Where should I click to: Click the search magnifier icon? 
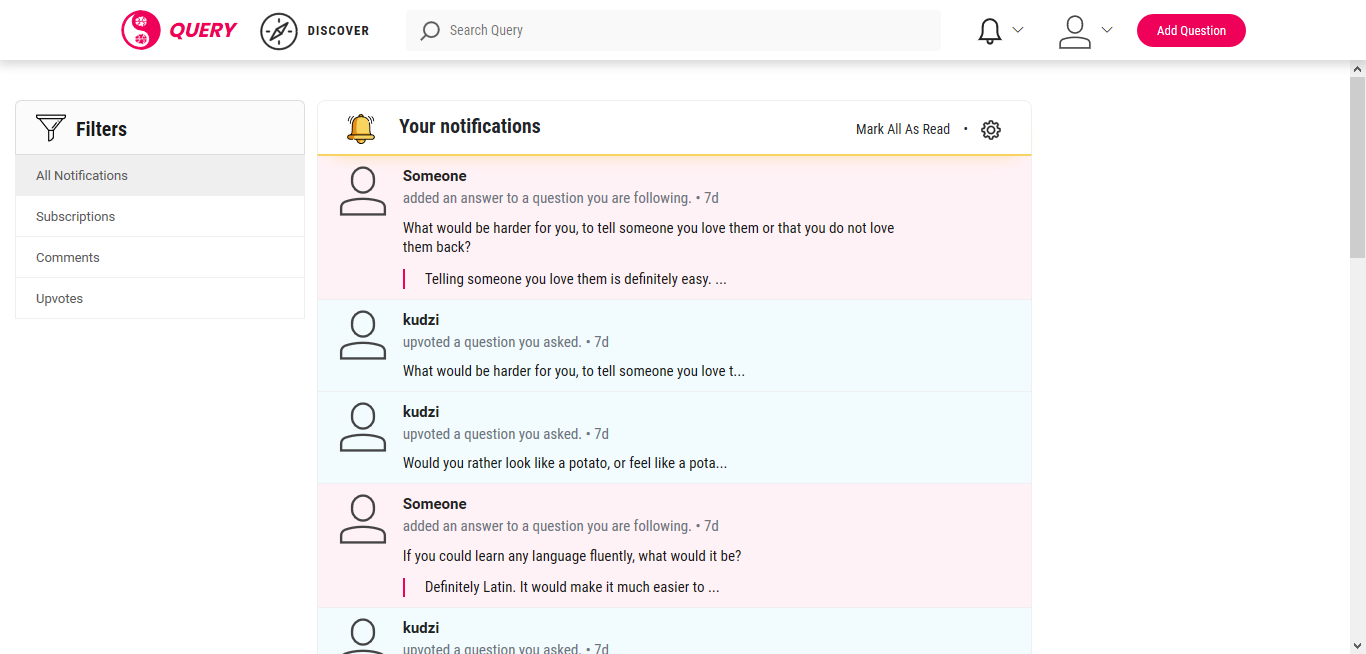430,31
